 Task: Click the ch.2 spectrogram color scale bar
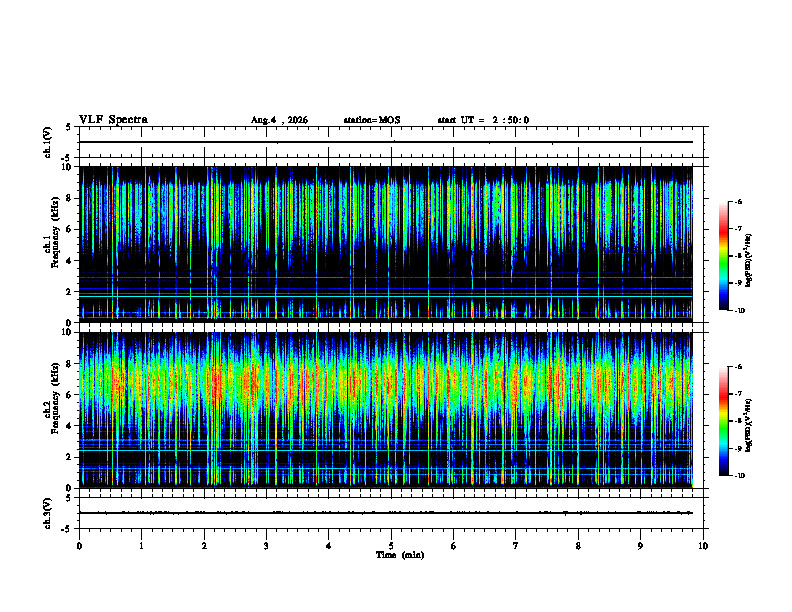(724, 421)
